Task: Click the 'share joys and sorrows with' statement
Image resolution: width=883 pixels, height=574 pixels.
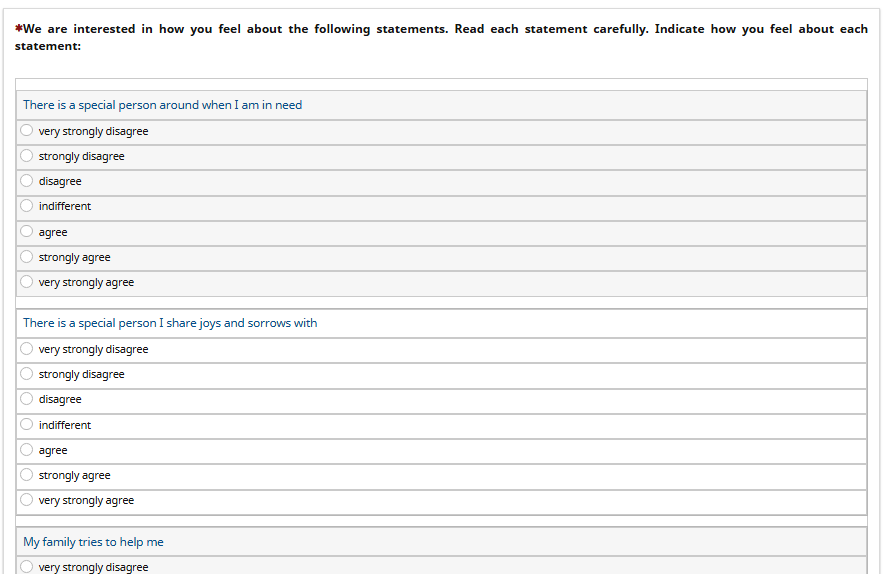Action: (170, 323)
